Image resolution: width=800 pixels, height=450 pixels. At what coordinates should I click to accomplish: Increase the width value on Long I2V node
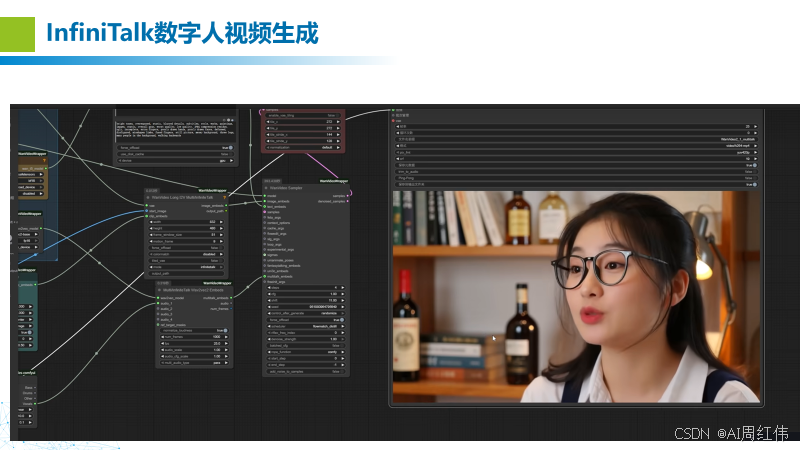[x=221, y=222]
